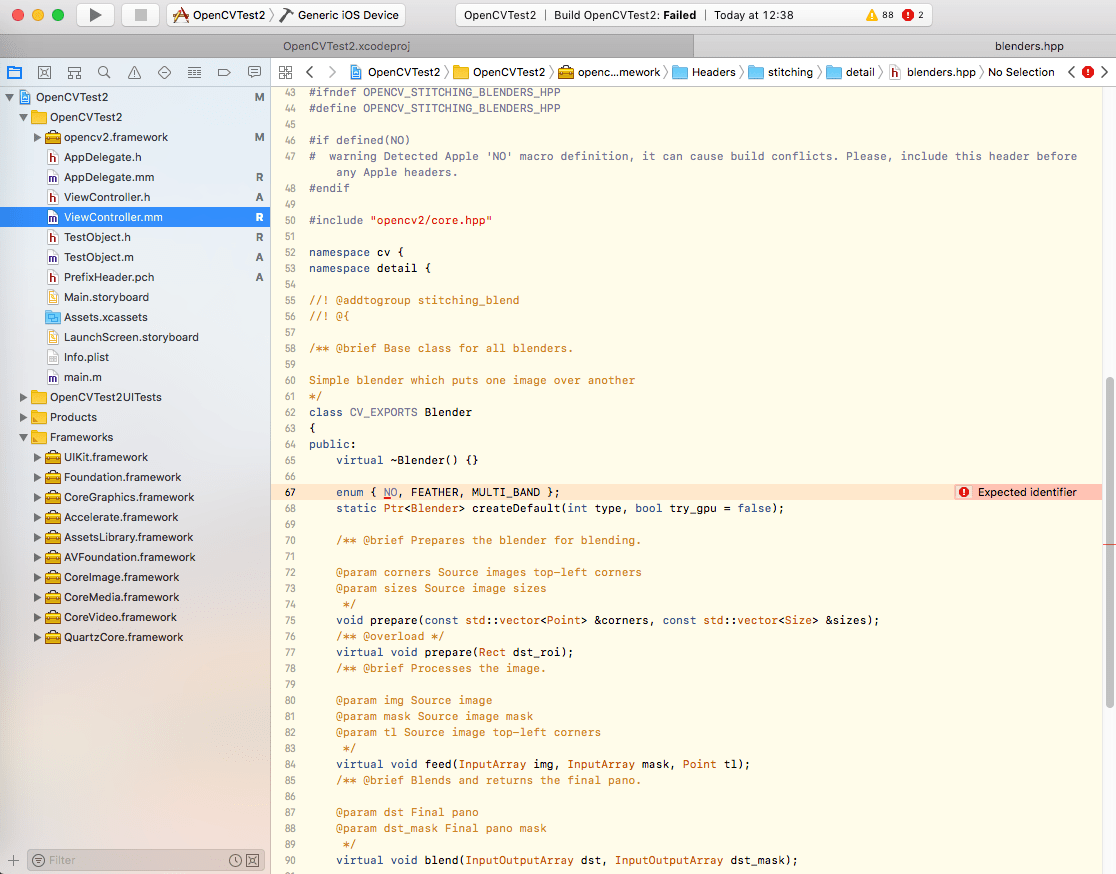Open Main.storyboard
This screenshot has width=1116, height=874.
pos(135,297)
